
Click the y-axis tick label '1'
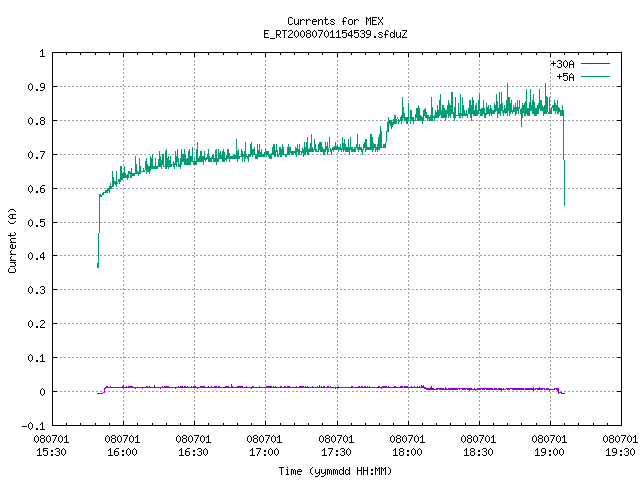coord(42,53)
